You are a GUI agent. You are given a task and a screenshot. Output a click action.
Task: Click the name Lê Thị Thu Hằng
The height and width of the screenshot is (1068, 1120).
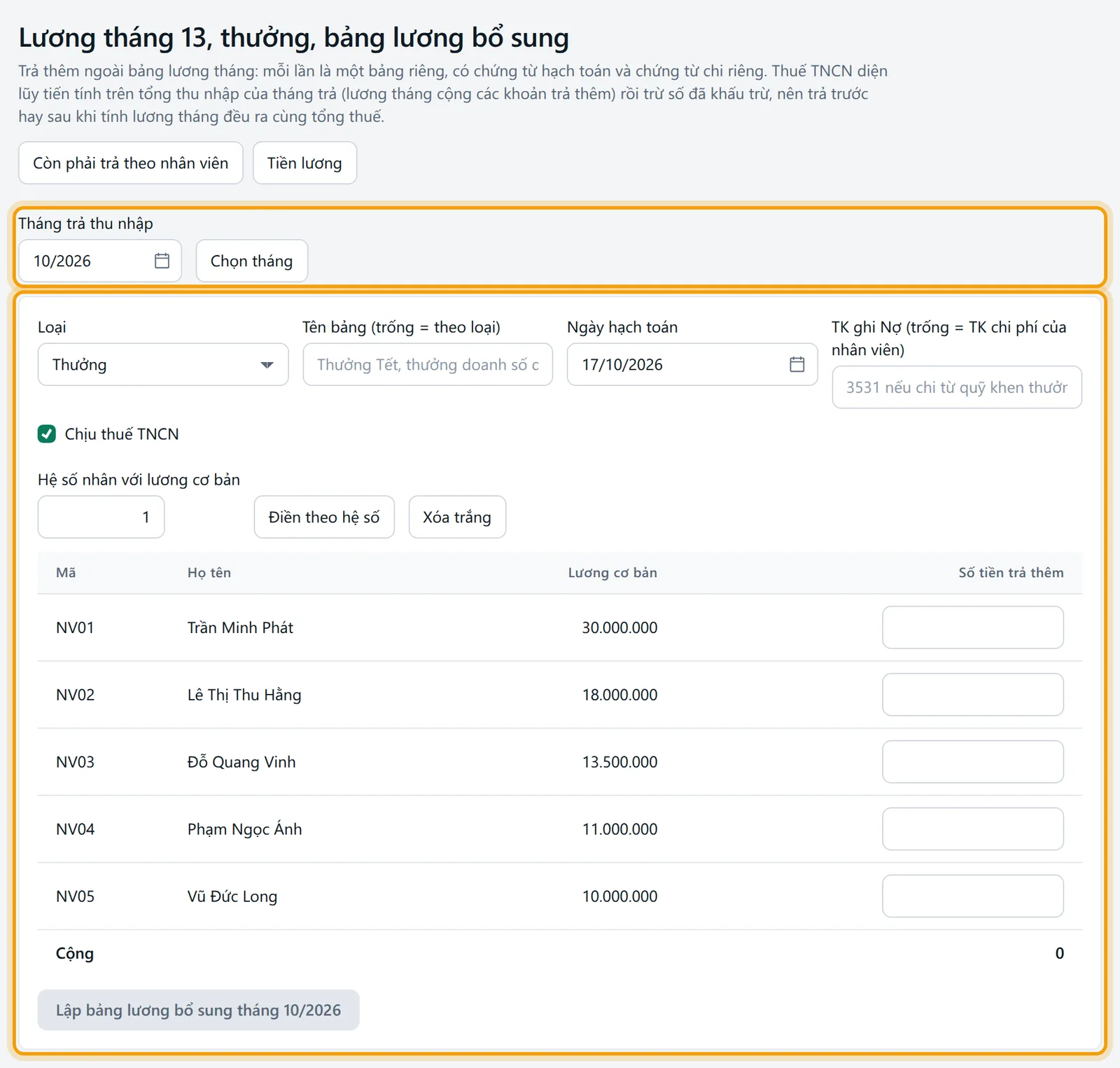[x=244, y=695]
